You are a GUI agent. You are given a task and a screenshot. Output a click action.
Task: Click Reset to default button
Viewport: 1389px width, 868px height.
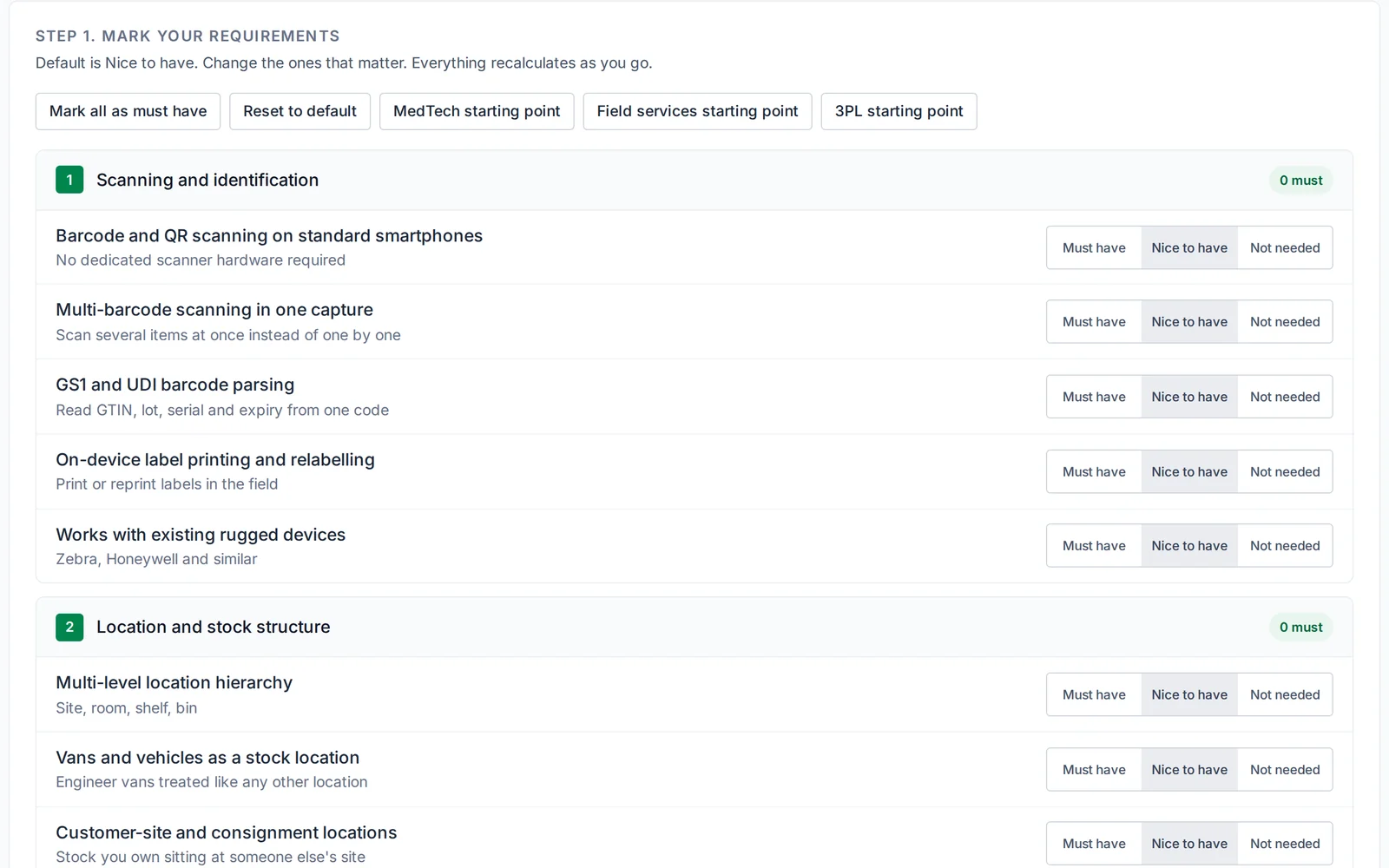pos(300,111)
